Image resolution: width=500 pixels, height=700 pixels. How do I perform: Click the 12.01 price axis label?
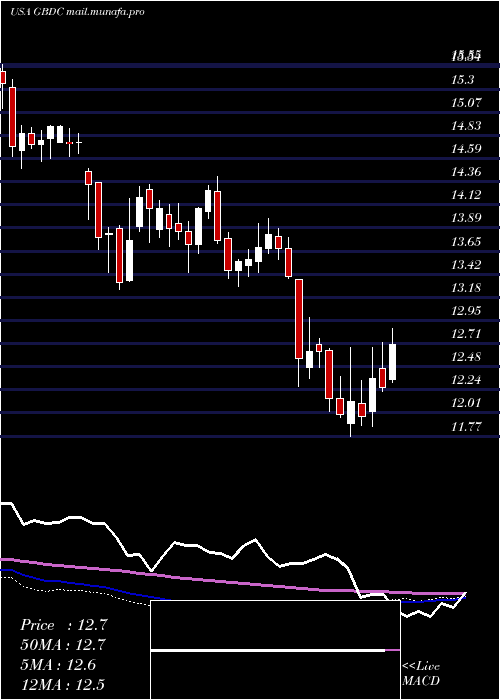point(467,404)
